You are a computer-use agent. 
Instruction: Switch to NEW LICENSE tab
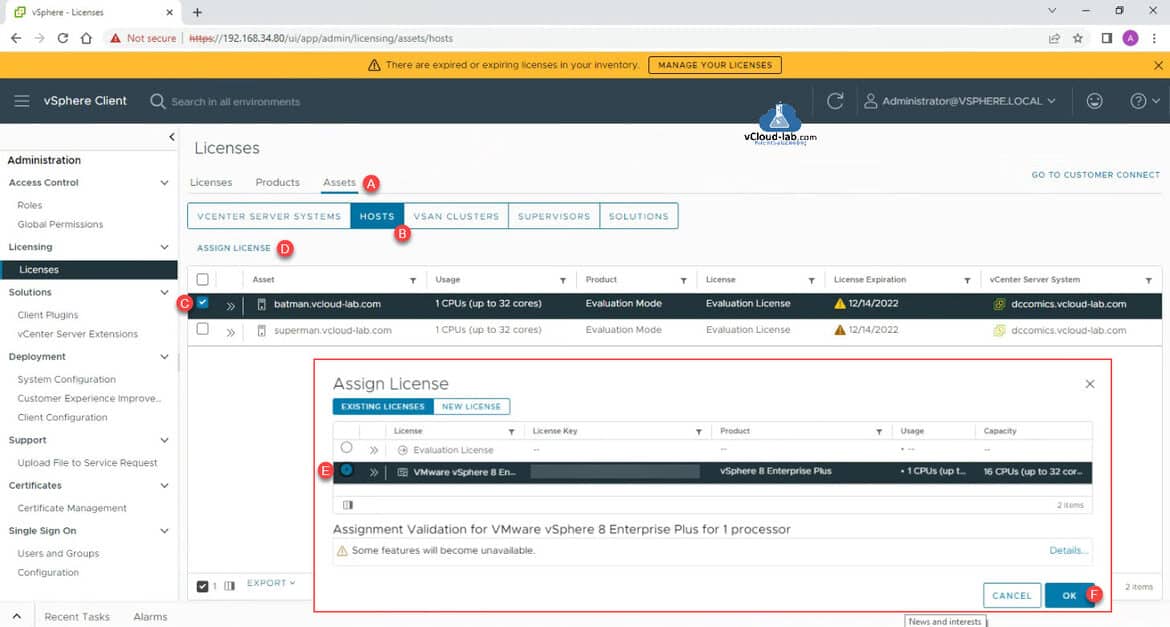pyautogui.click(x=472, y=406)
